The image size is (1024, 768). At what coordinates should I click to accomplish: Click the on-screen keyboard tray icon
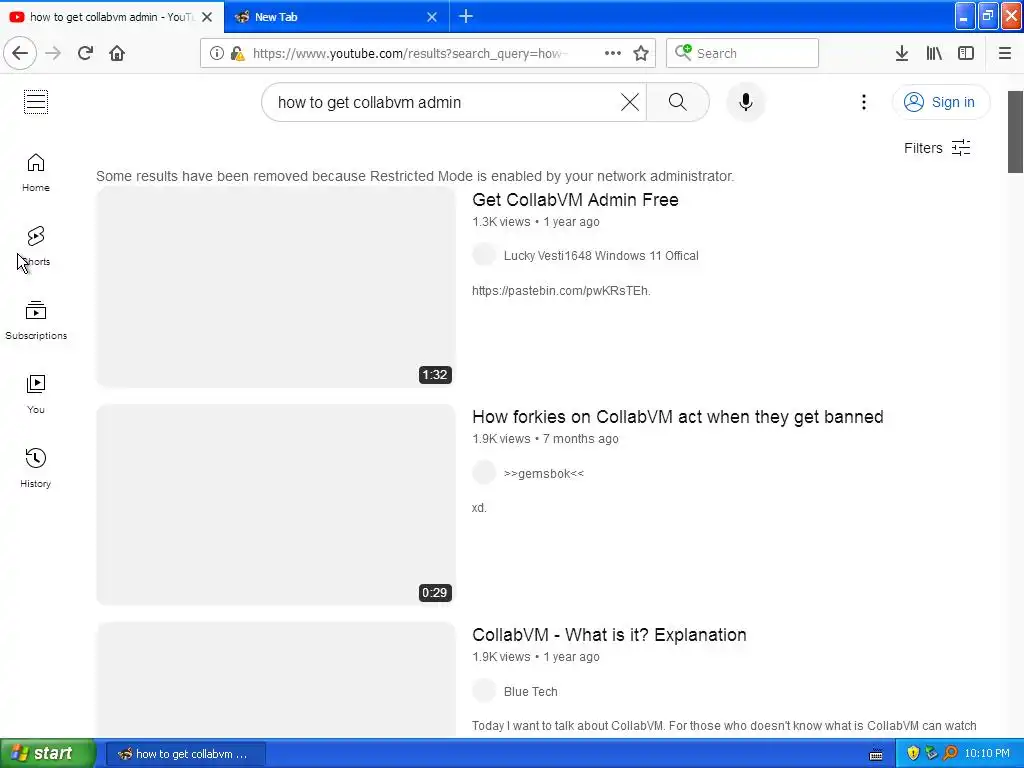[876, 754]
